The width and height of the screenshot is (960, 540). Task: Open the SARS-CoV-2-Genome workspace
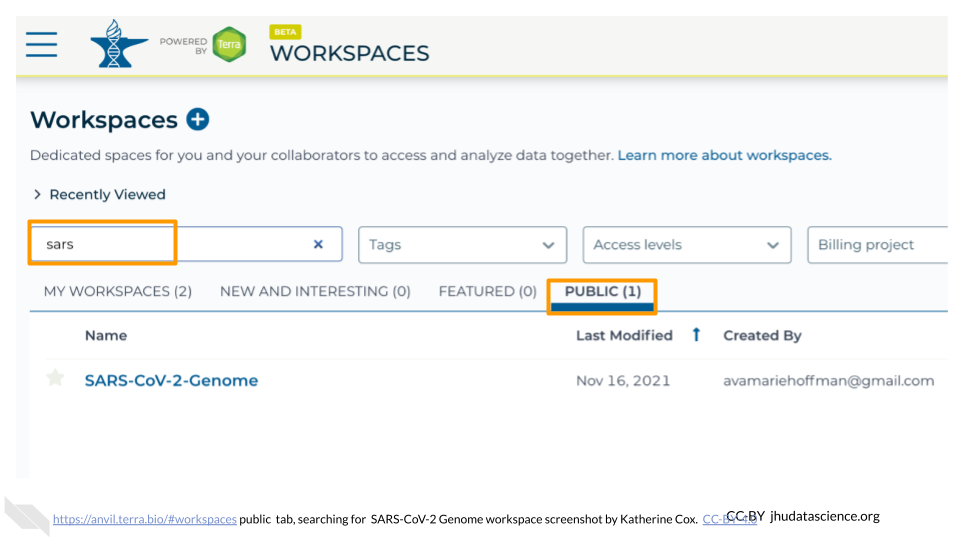pyautogui.click(x=171, y=381)
